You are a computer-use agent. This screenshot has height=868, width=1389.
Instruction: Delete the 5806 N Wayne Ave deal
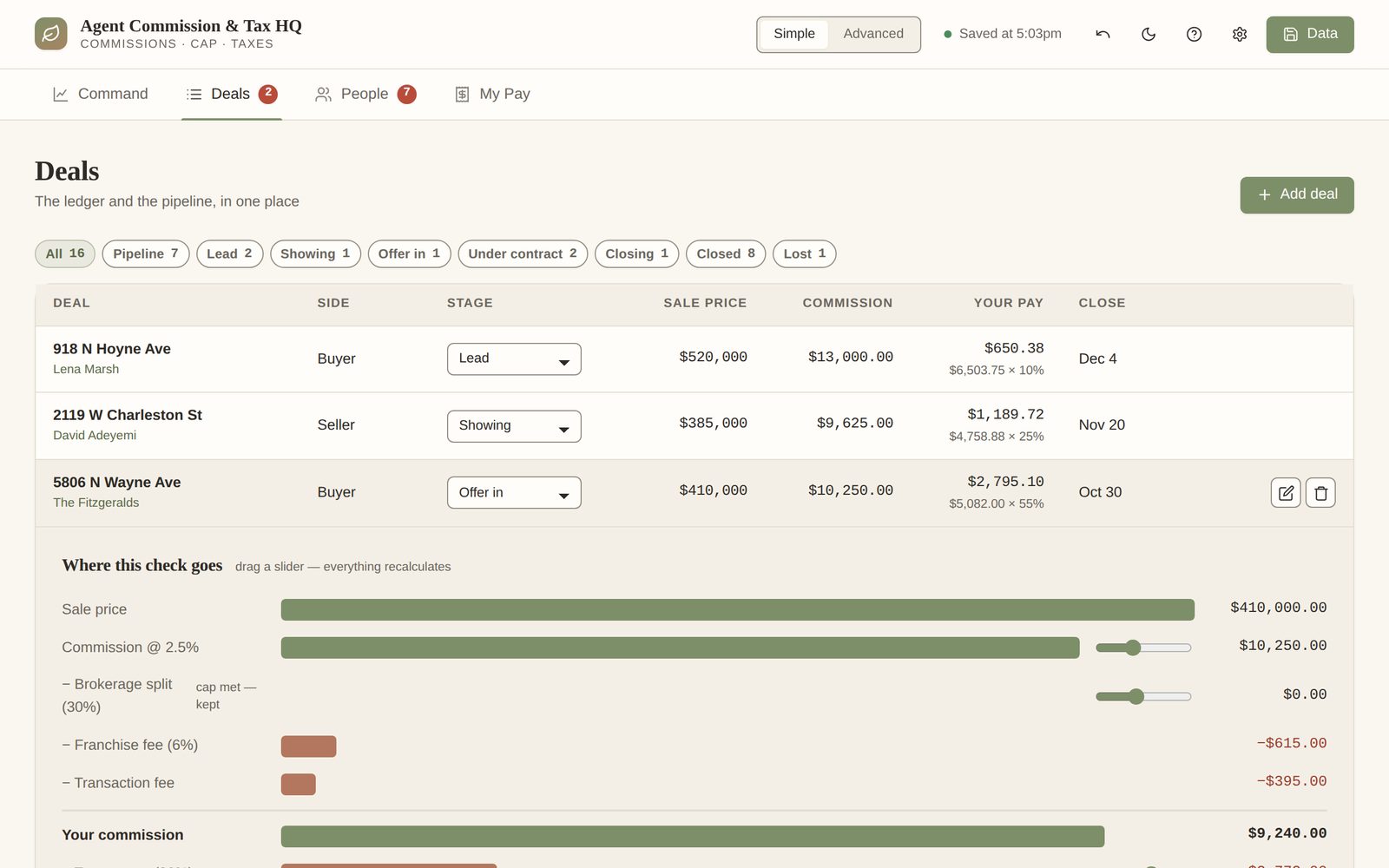(x=1320, y=492)
